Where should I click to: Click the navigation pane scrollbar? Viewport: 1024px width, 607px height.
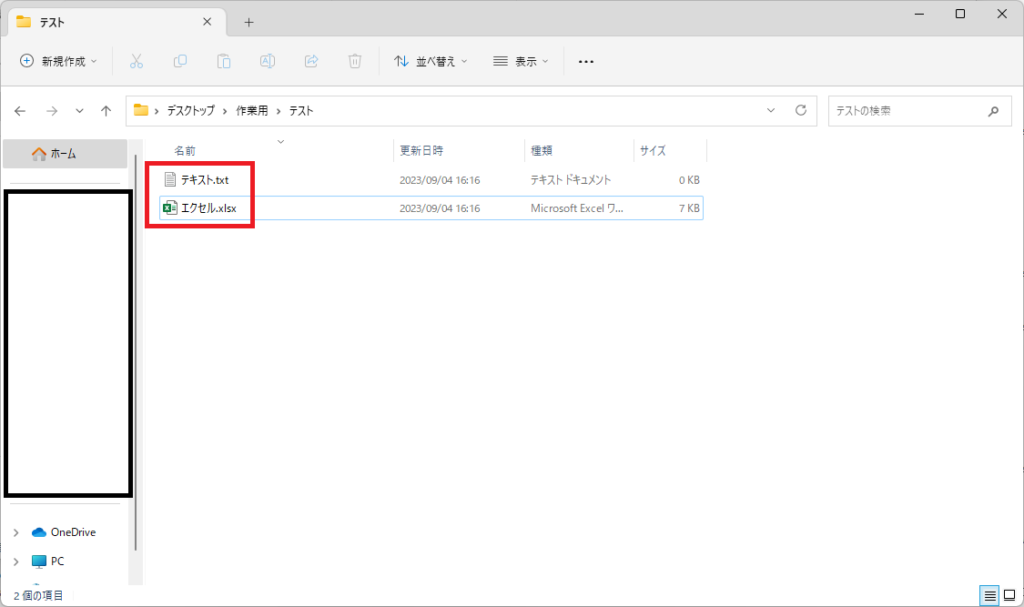click(136, 353)
